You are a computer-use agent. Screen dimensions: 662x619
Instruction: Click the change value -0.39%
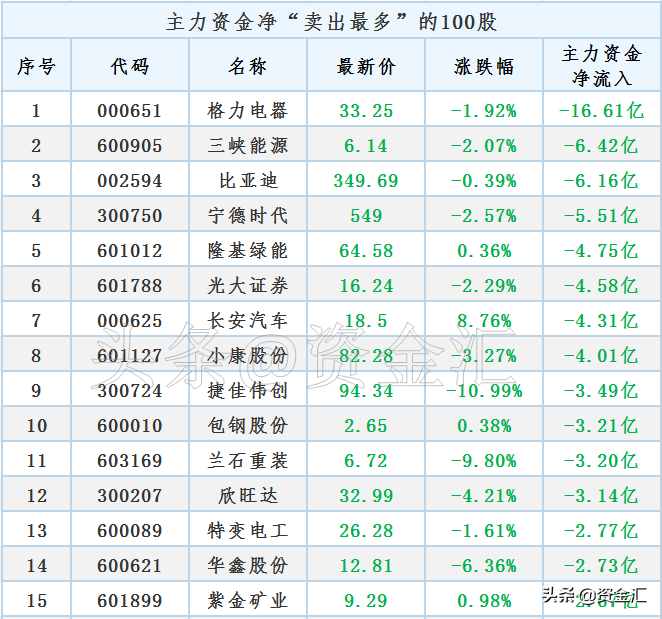[484, 181]
